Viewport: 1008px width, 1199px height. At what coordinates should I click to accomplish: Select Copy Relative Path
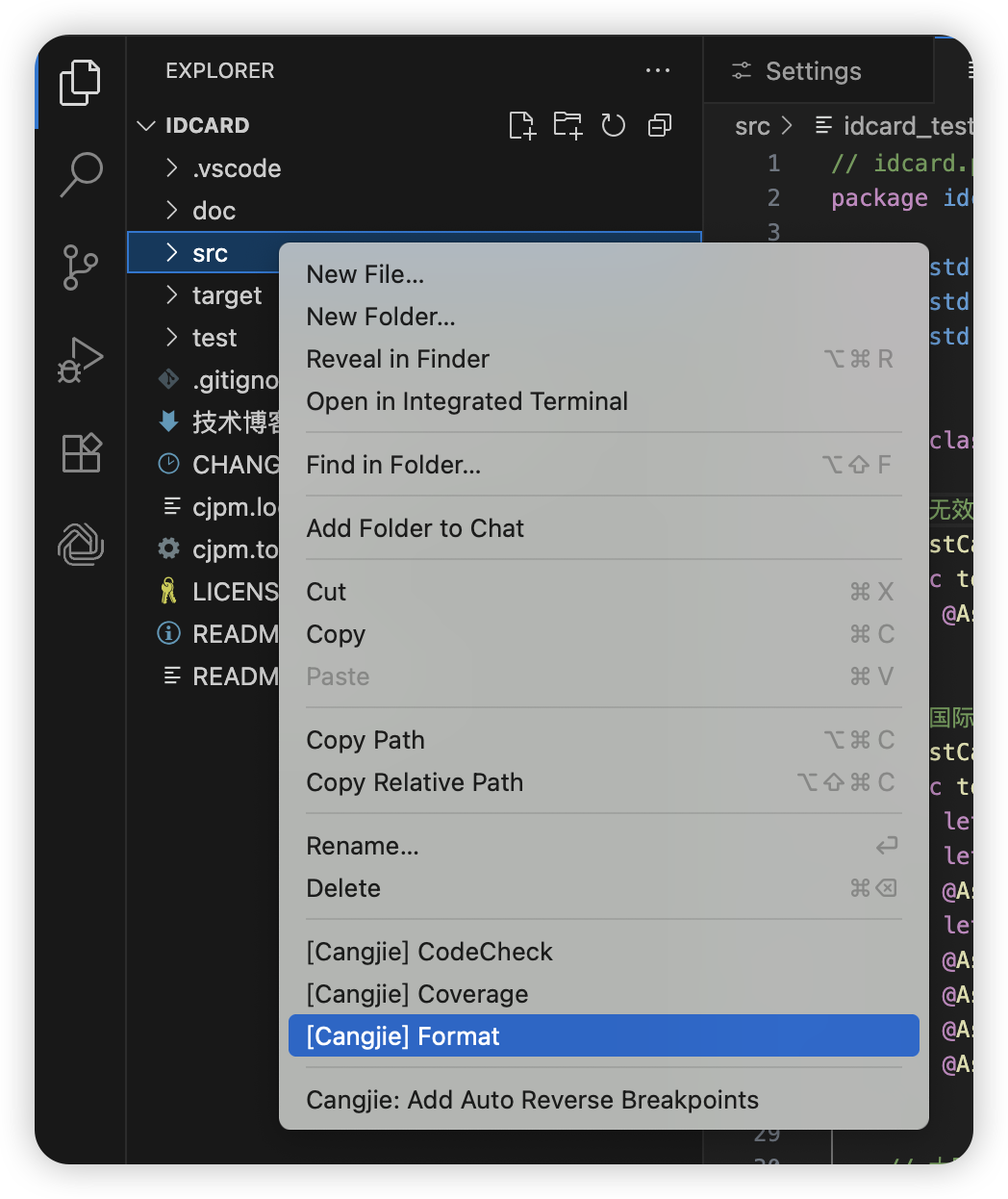(x=603, y=782)
